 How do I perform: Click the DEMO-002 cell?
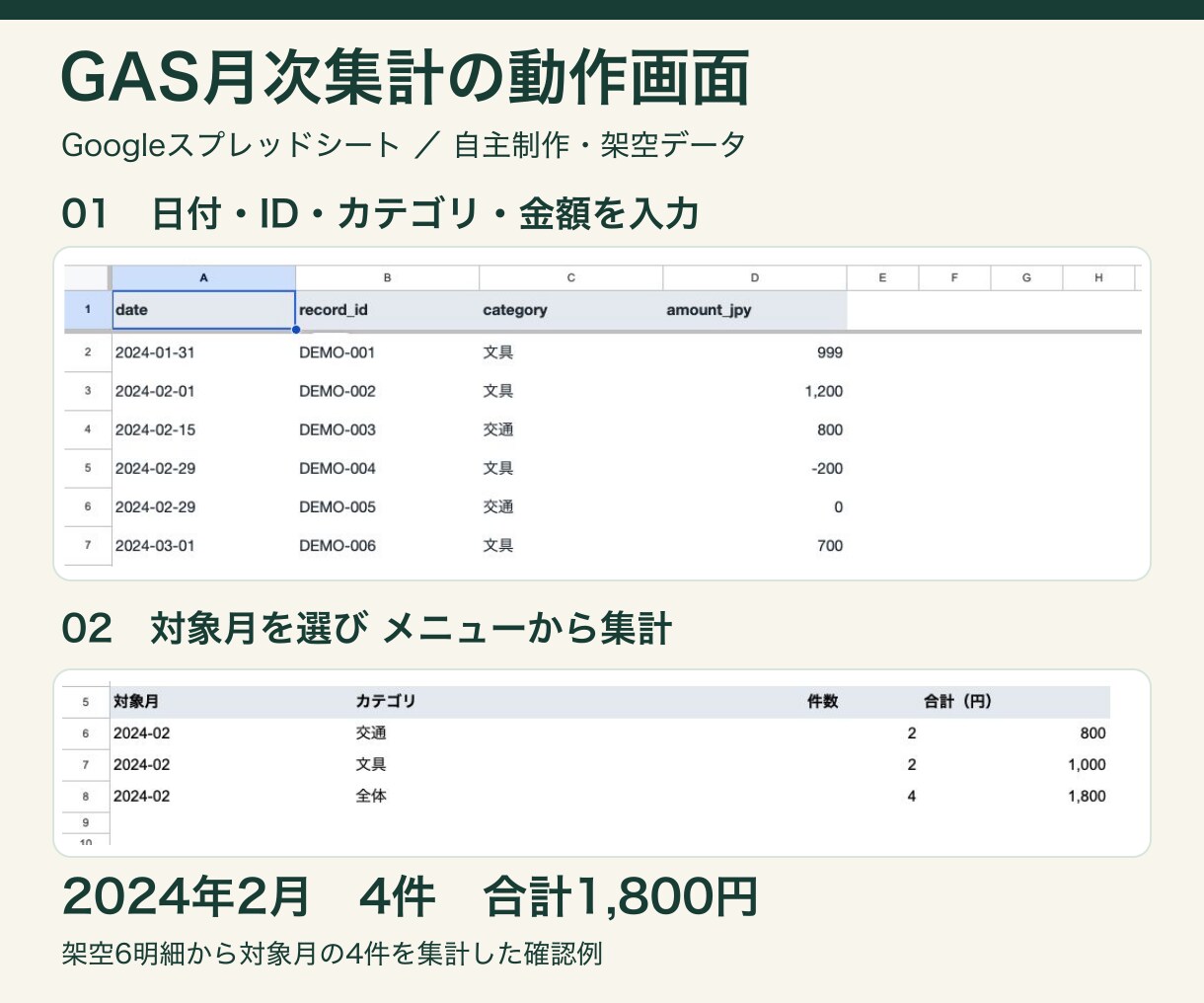pos(387,391)
